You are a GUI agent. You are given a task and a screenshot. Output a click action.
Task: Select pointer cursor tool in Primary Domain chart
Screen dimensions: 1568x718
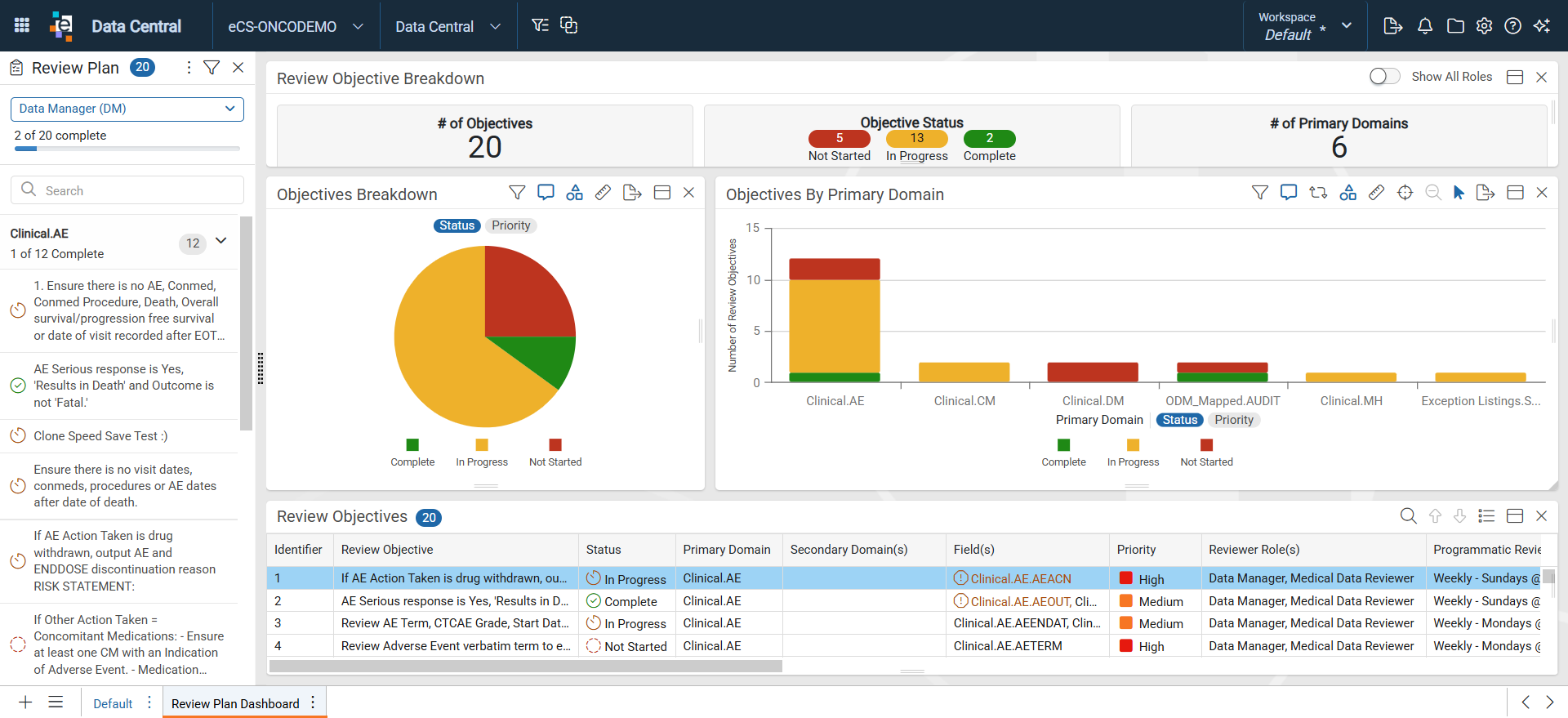[x=1459, y=193]
